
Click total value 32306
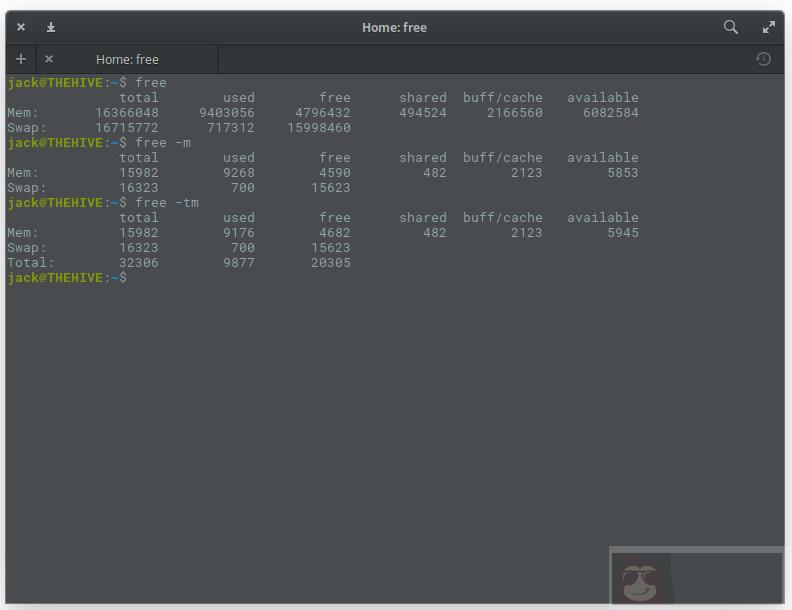139,263
